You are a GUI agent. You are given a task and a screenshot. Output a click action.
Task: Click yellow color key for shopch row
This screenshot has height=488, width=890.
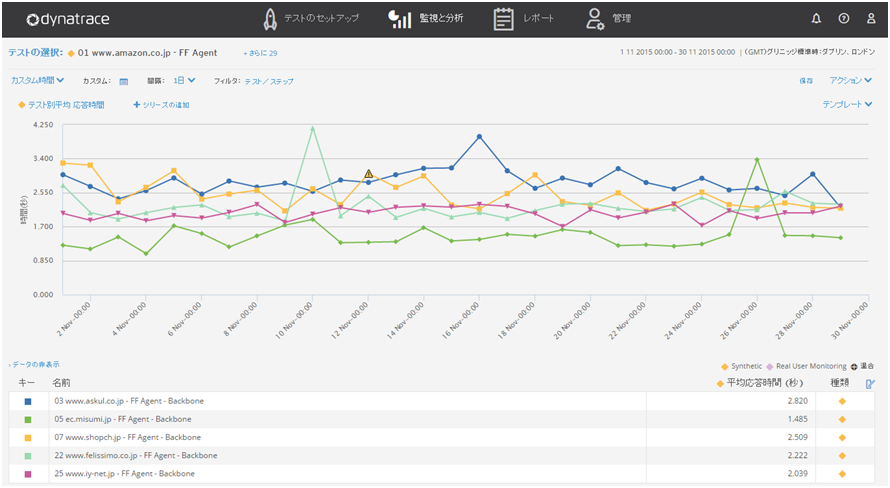(28, 438)
